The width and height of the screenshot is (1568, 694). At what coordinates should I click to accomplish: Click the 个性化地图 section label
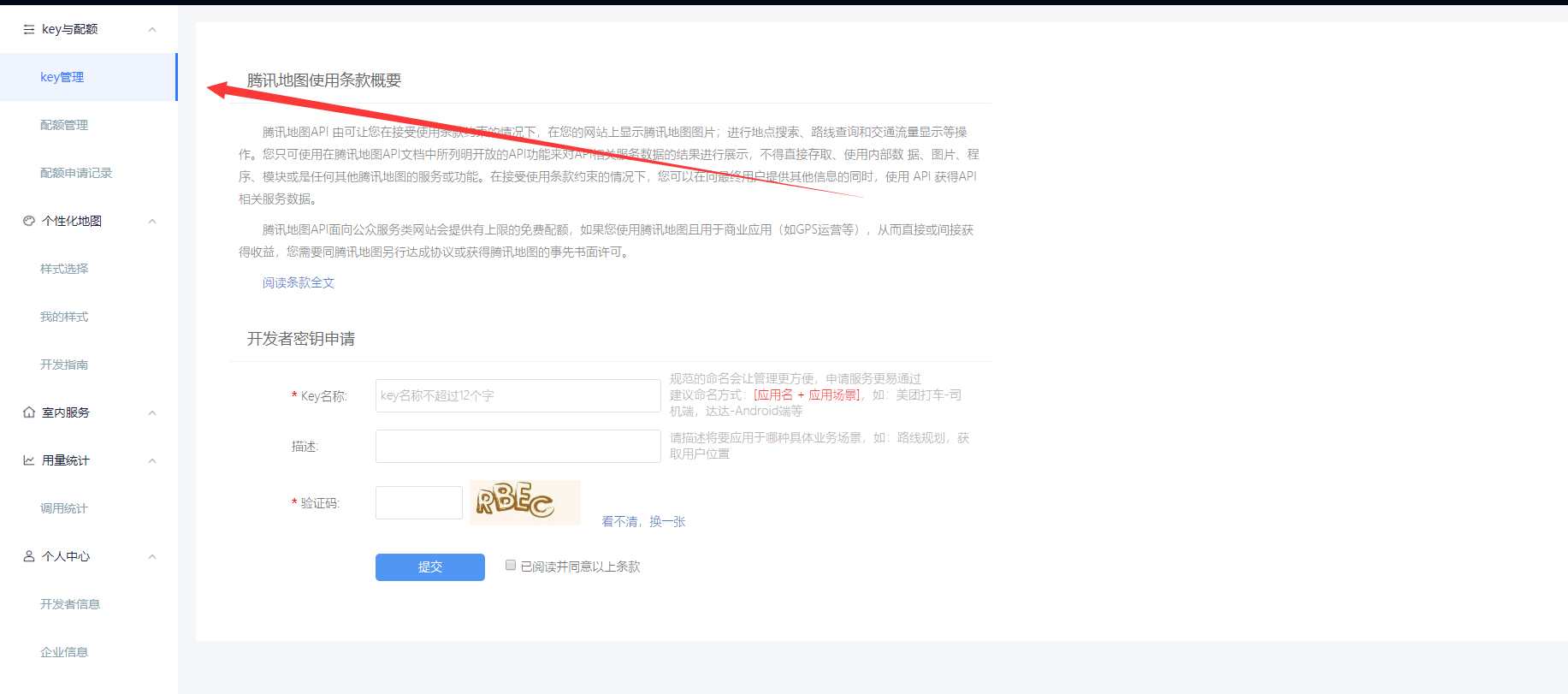pos(72,221)
